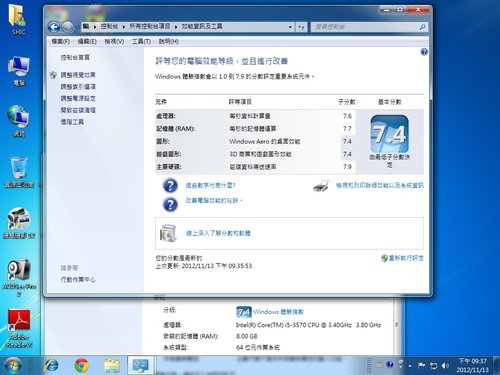Screen dimensions: 500x375
Task: Open 調整索引選項 in sidebar
Action: pyautogui.click(x=78, y=87)
